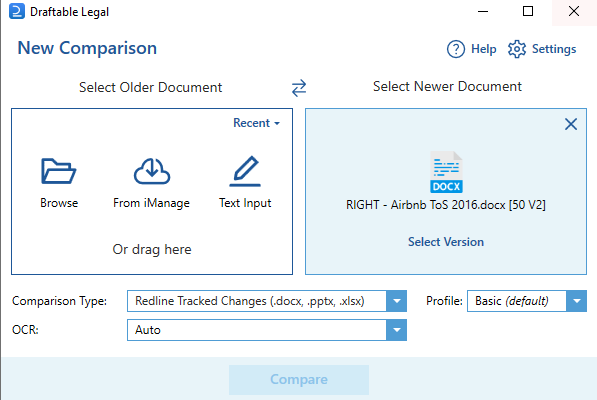Open the Profile dropdown arrow
Viewport: 597px width, 400px height.
(x=576, y=301)
